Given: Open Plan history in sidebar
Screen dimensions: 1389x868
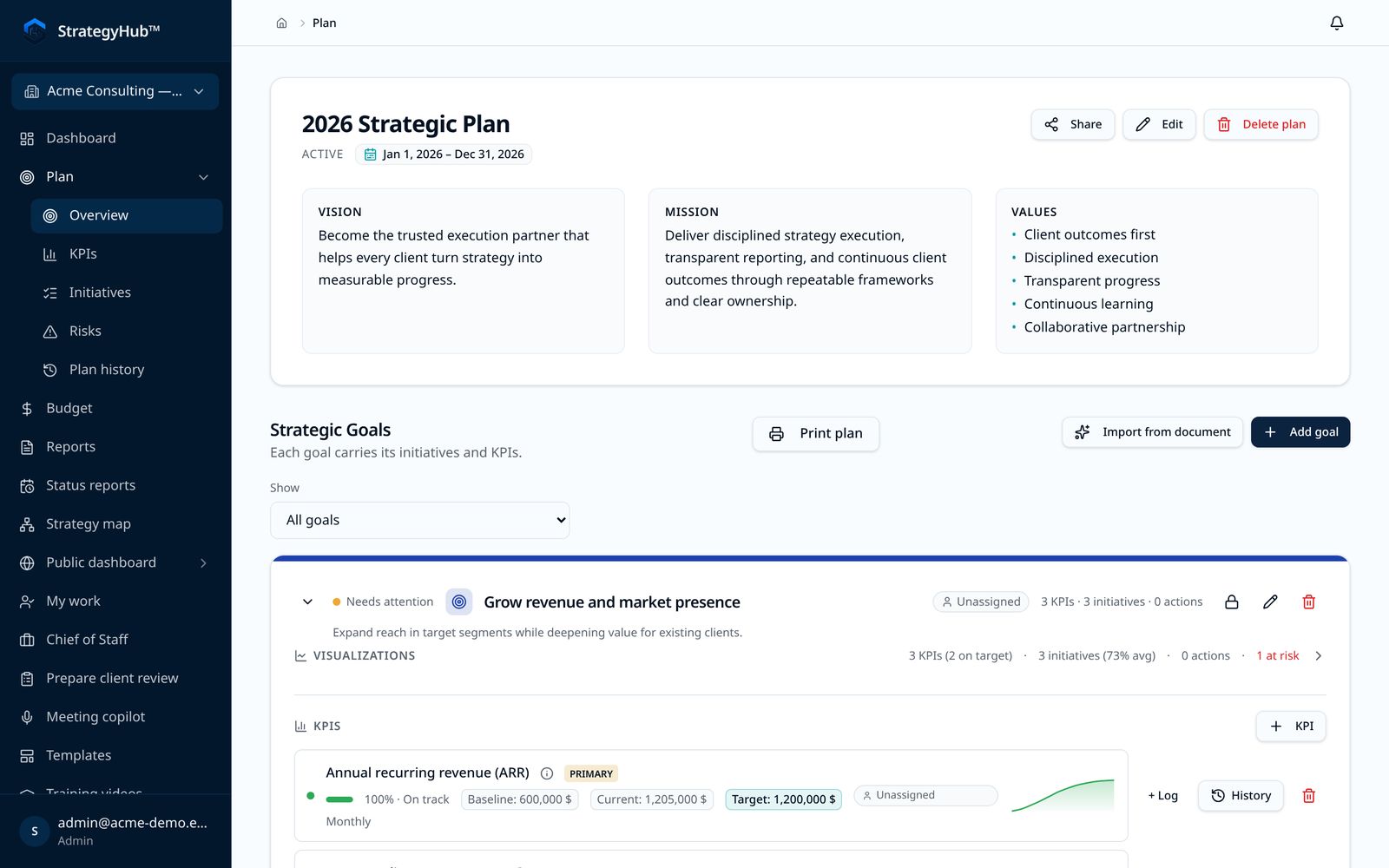Looking at the screenshot, I should pyautogui.click(x=127, y=370).
